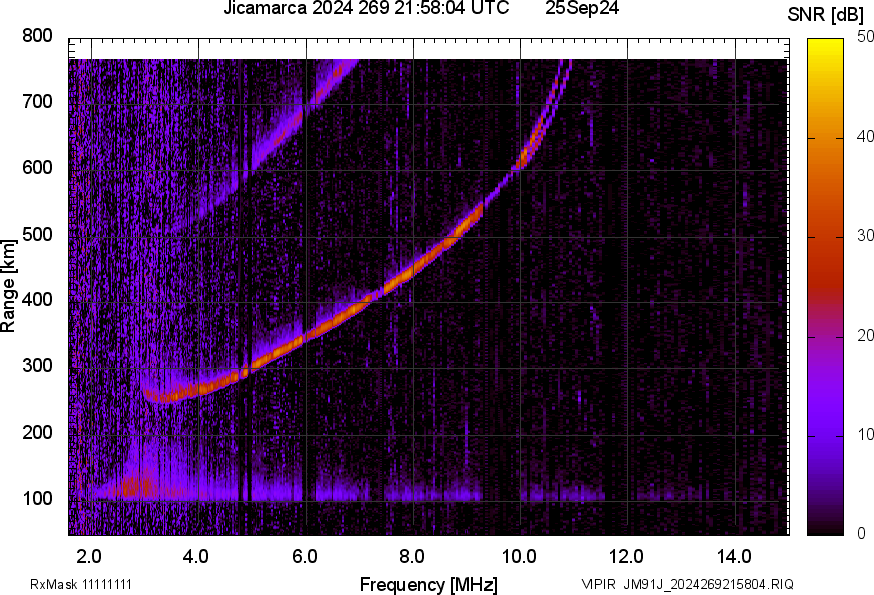
Task: Click the main echo trace minimum near 250 km
Action: 163,398
